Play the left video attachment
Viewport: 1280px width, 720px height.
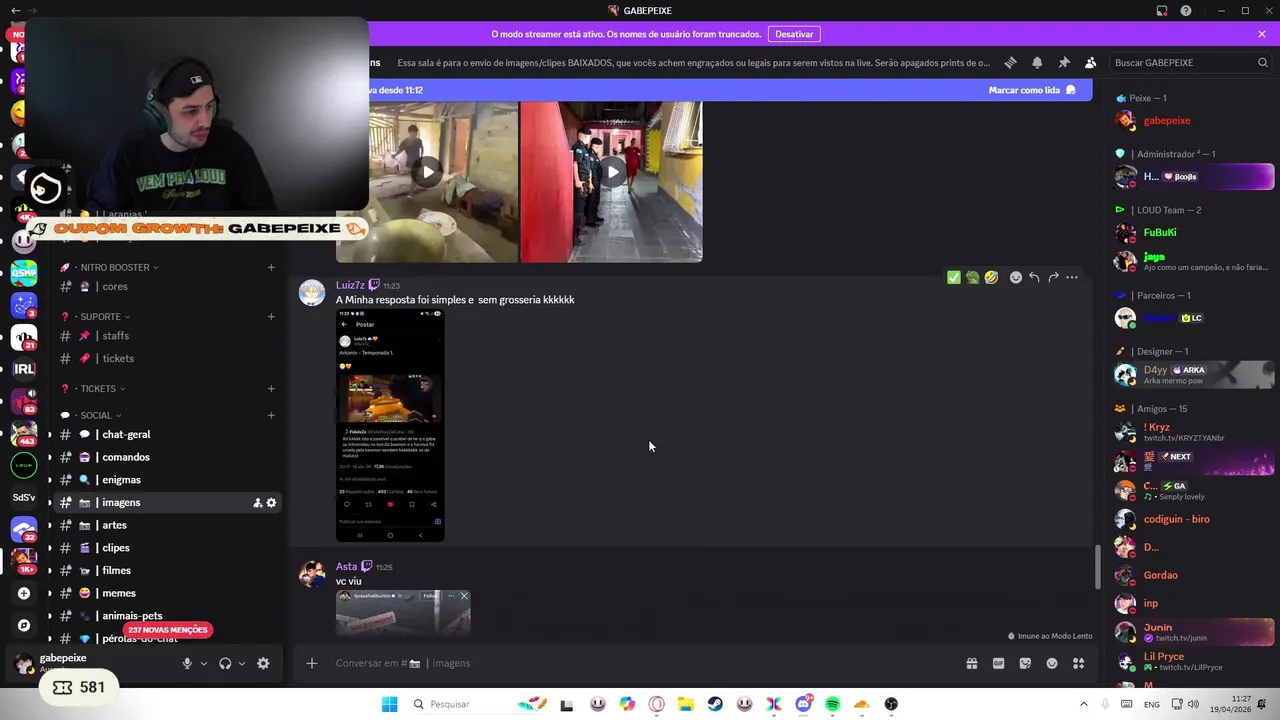pyautogui.click(x=428, y=171)
